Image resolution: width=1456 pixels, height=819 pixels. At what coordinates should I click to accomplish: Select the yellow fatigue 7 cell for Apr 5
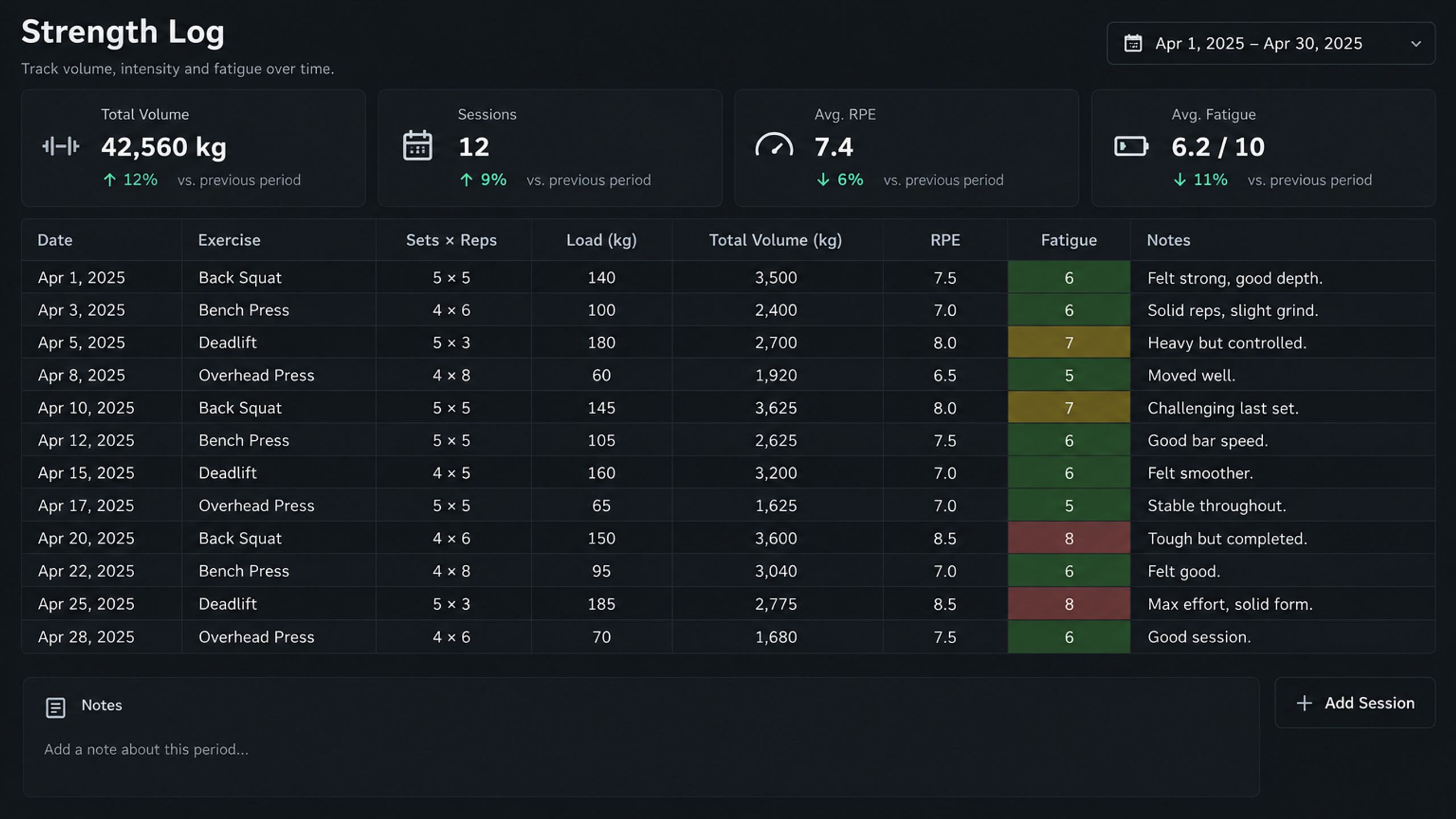pyautogui.click(x=1069, y=342)
